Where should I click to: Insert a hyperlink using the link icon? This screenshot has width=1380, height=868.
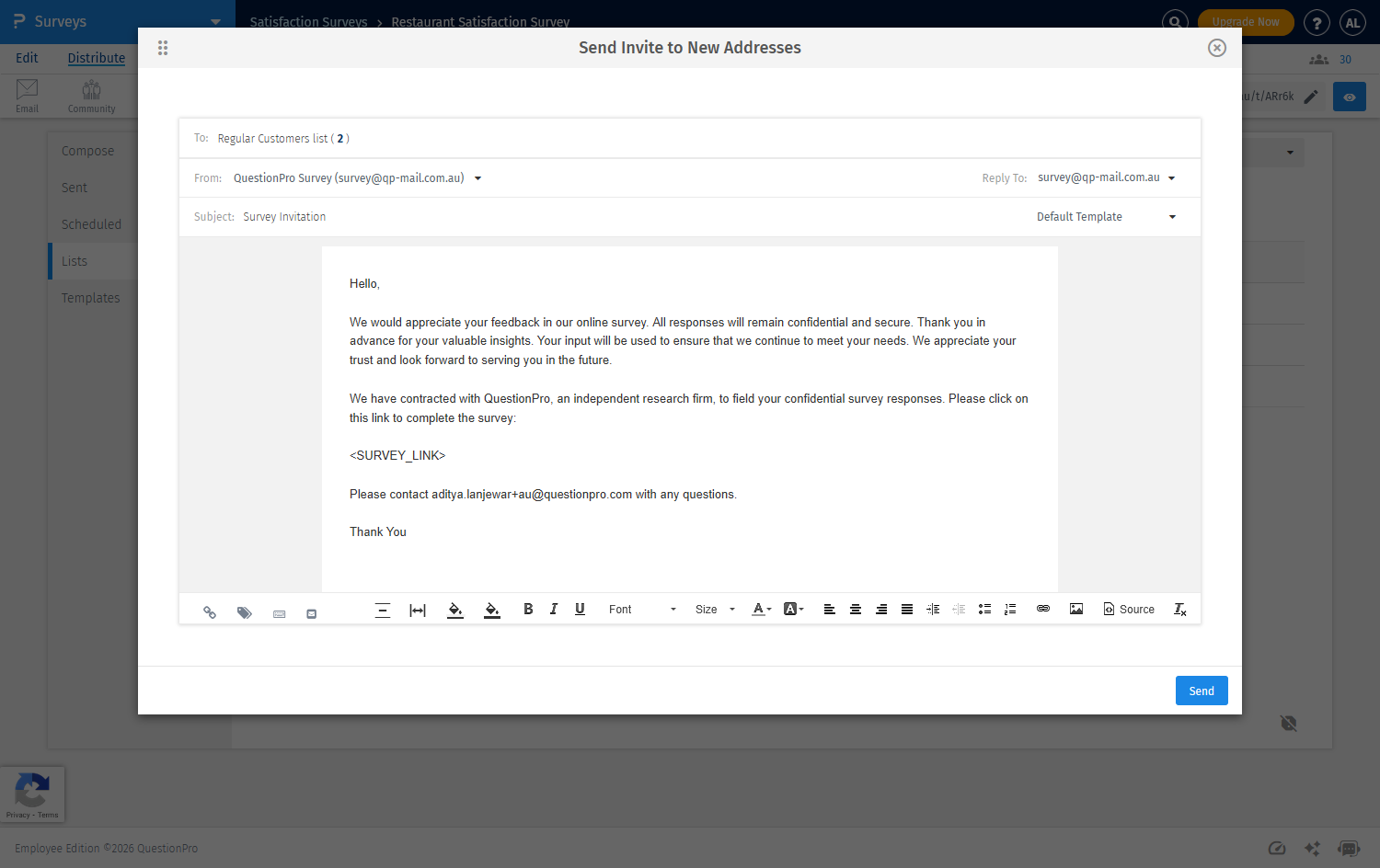click(1042, 609)
